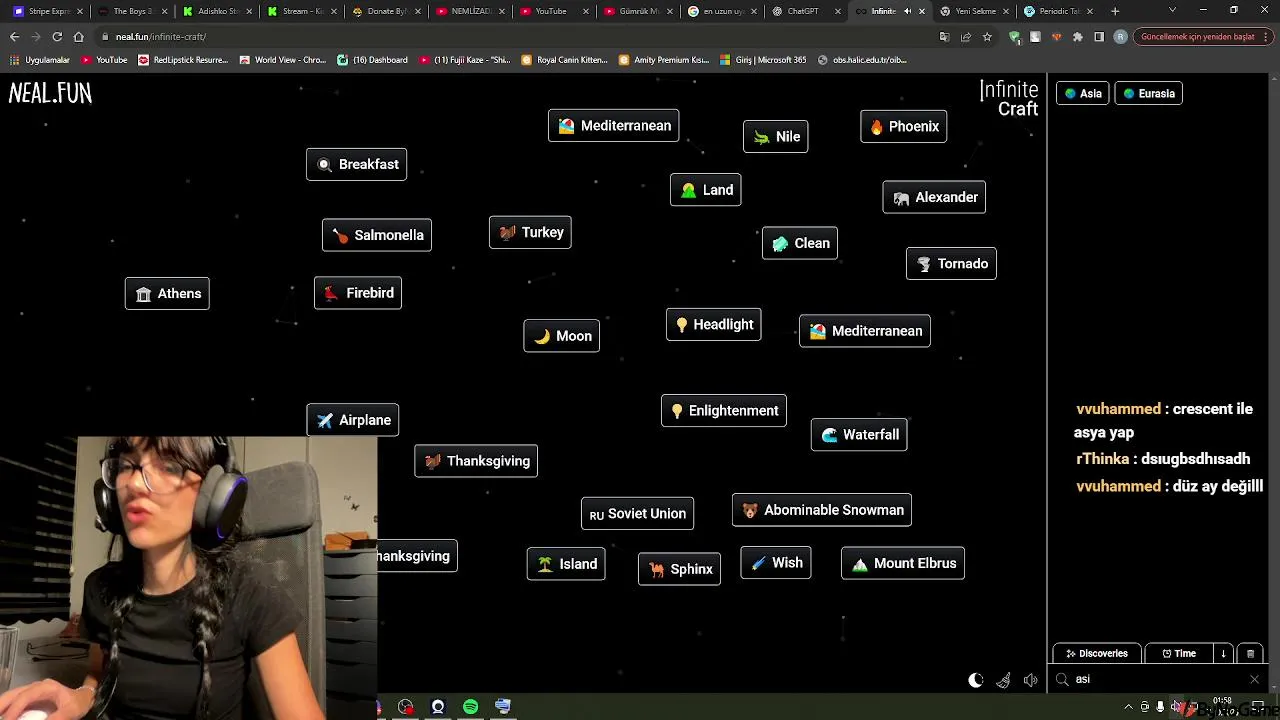
Task: Toggle dark mode crescent icon
Action: click(976, 680)
